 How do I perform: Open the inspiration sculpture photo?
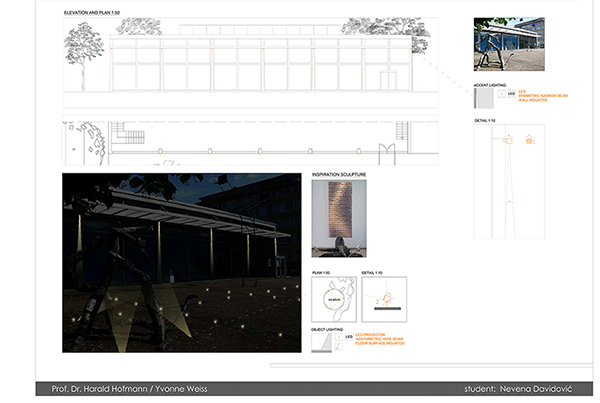339,220
